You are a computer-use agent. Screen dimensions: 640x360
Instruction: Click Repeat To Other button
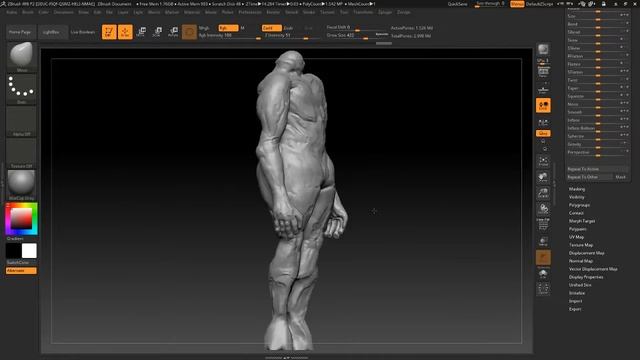pyautogui.click(x=589, y=177)
